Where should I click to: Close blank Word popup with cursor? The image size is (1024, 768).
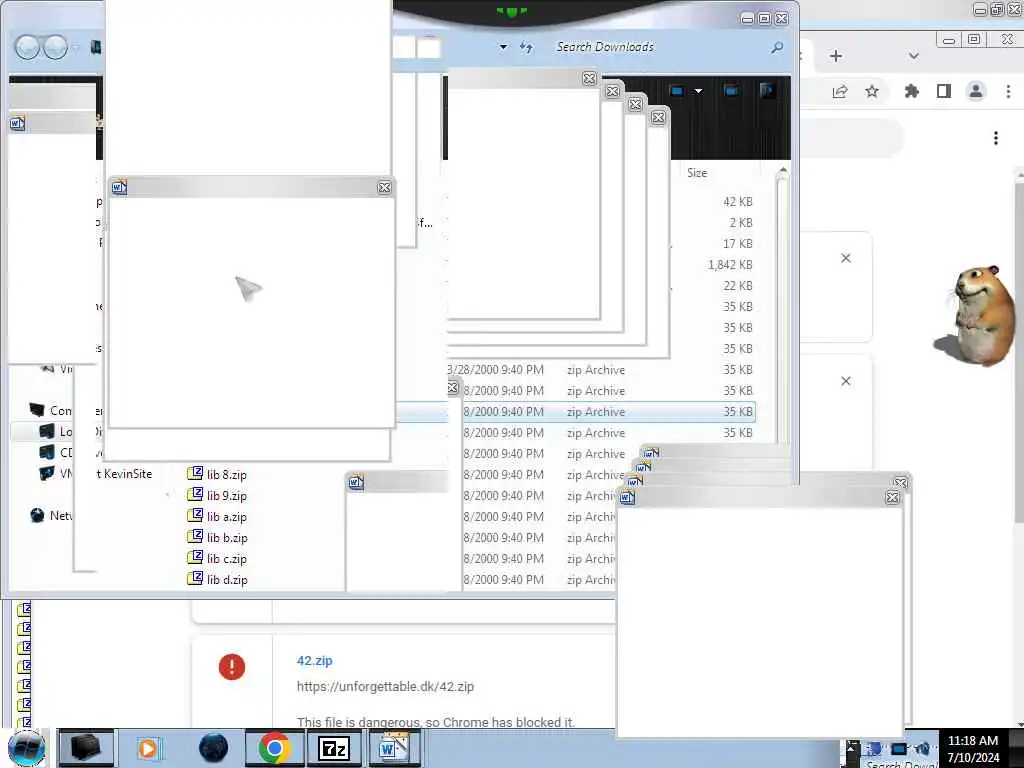click(385, 187)
